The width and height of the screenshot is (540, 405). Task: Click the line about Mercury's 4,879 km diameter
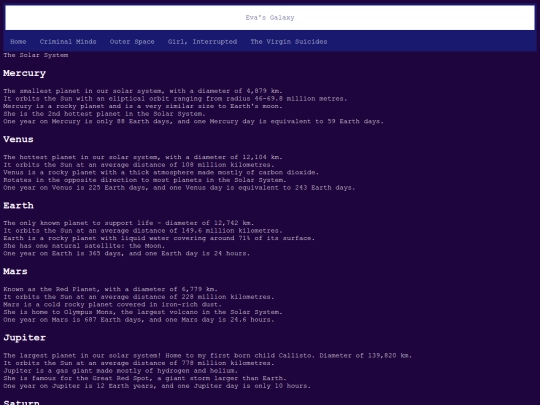[x=143, y=91]
